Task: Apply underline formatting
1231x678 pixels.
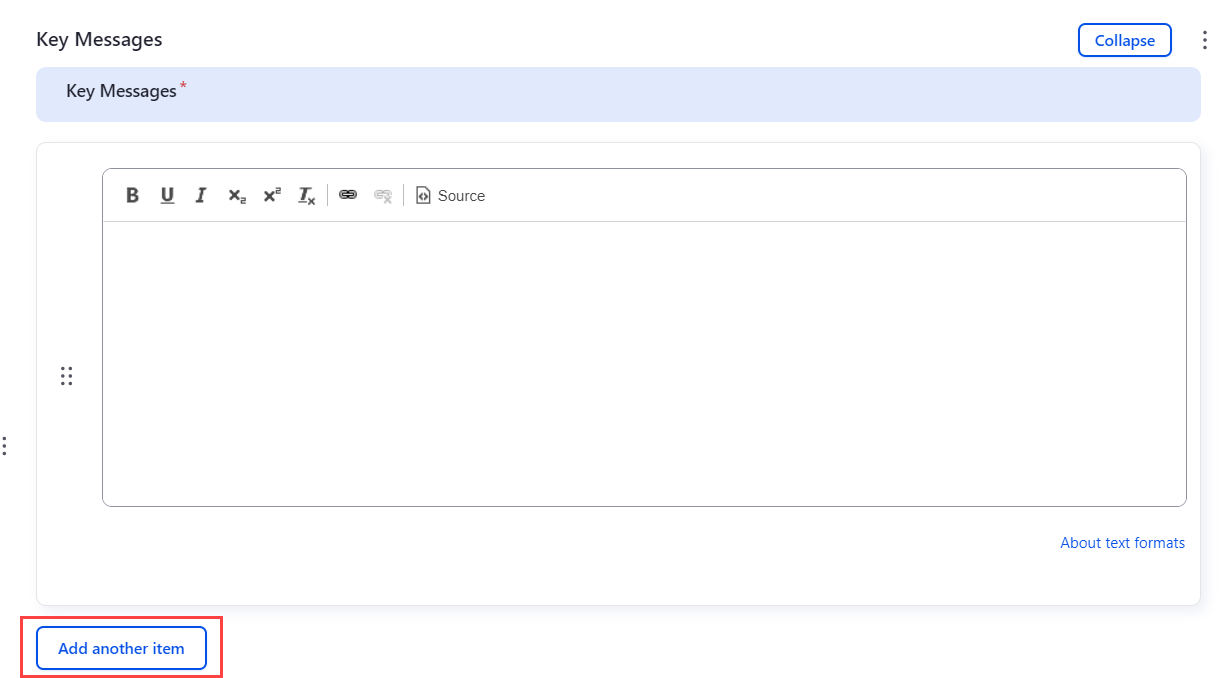Action: (x=167, y=196)
